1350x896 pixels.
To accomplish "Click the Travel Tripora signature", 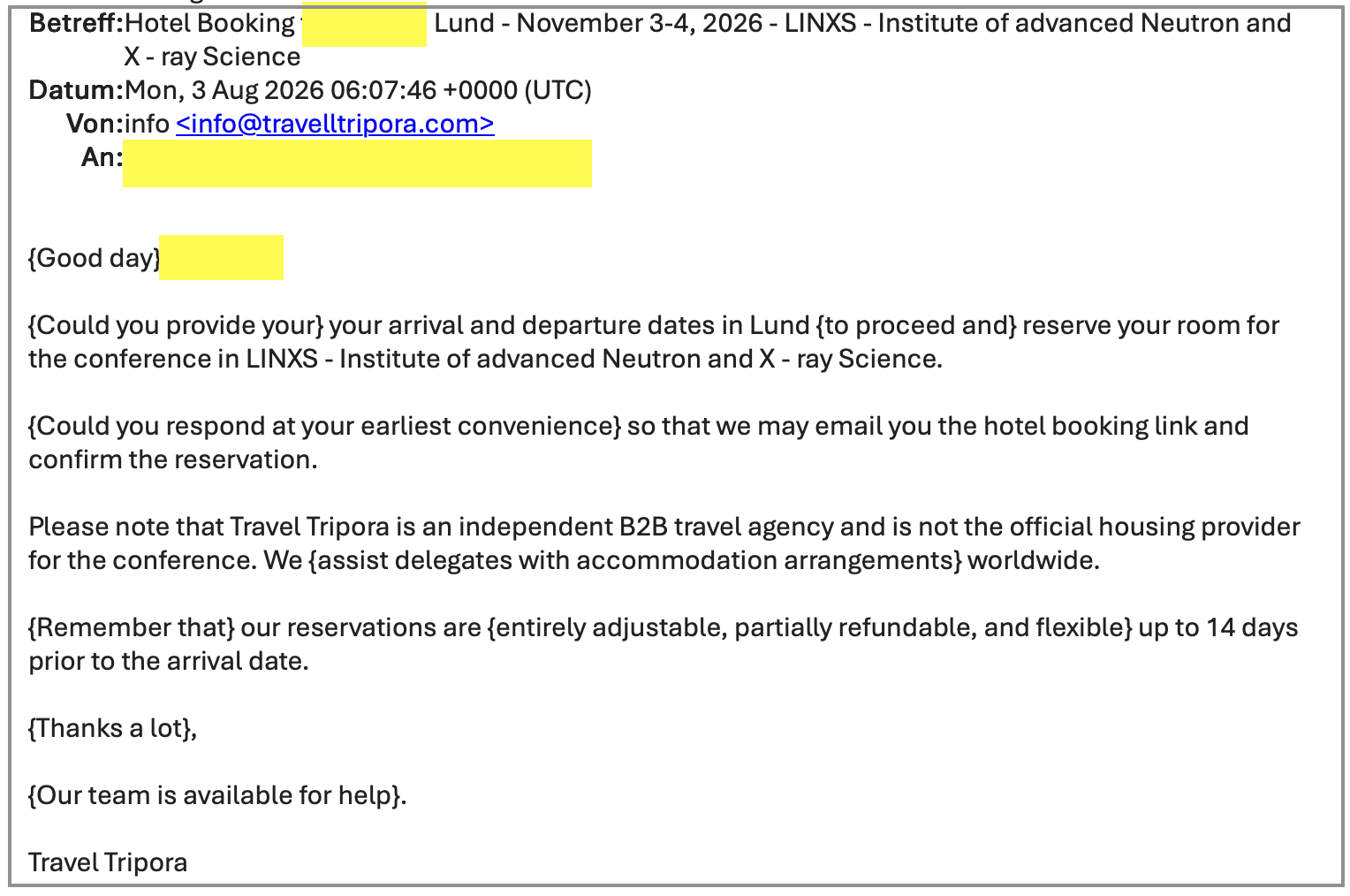I will pyautogui.click(x=108, y=862).
